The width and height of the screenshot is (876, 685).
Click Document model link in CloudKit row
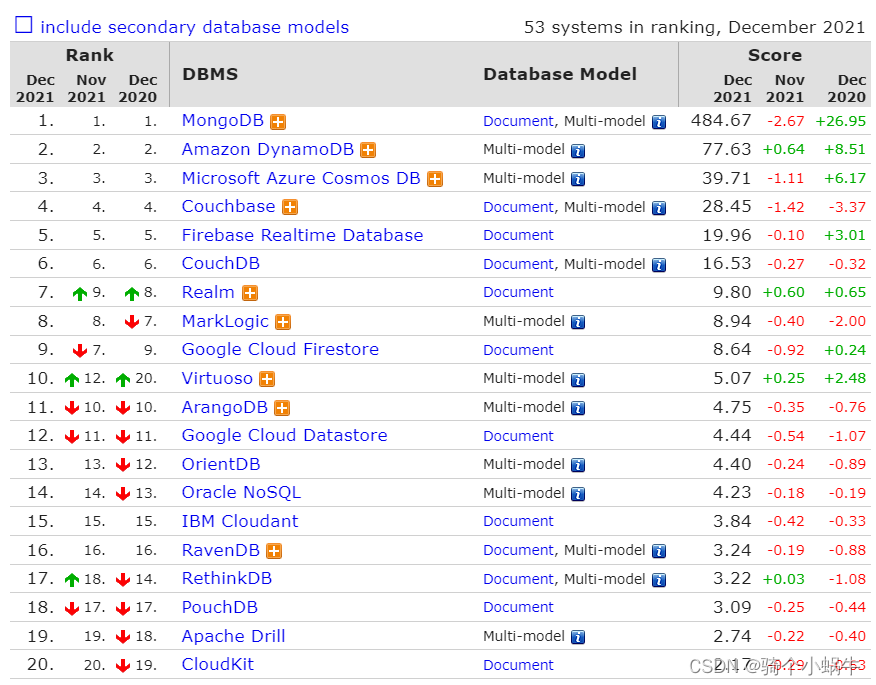coord(518,665)
